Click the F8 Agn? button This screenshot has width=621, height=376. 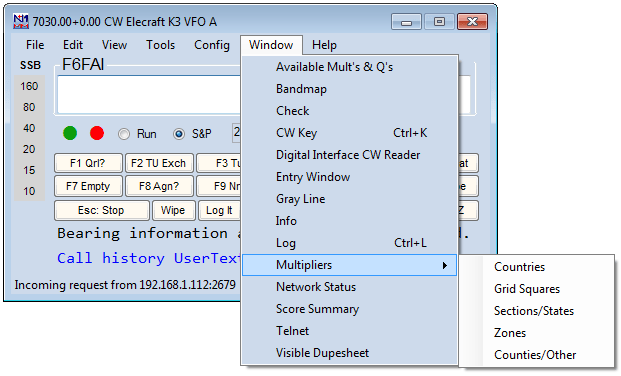click(159, 186)
